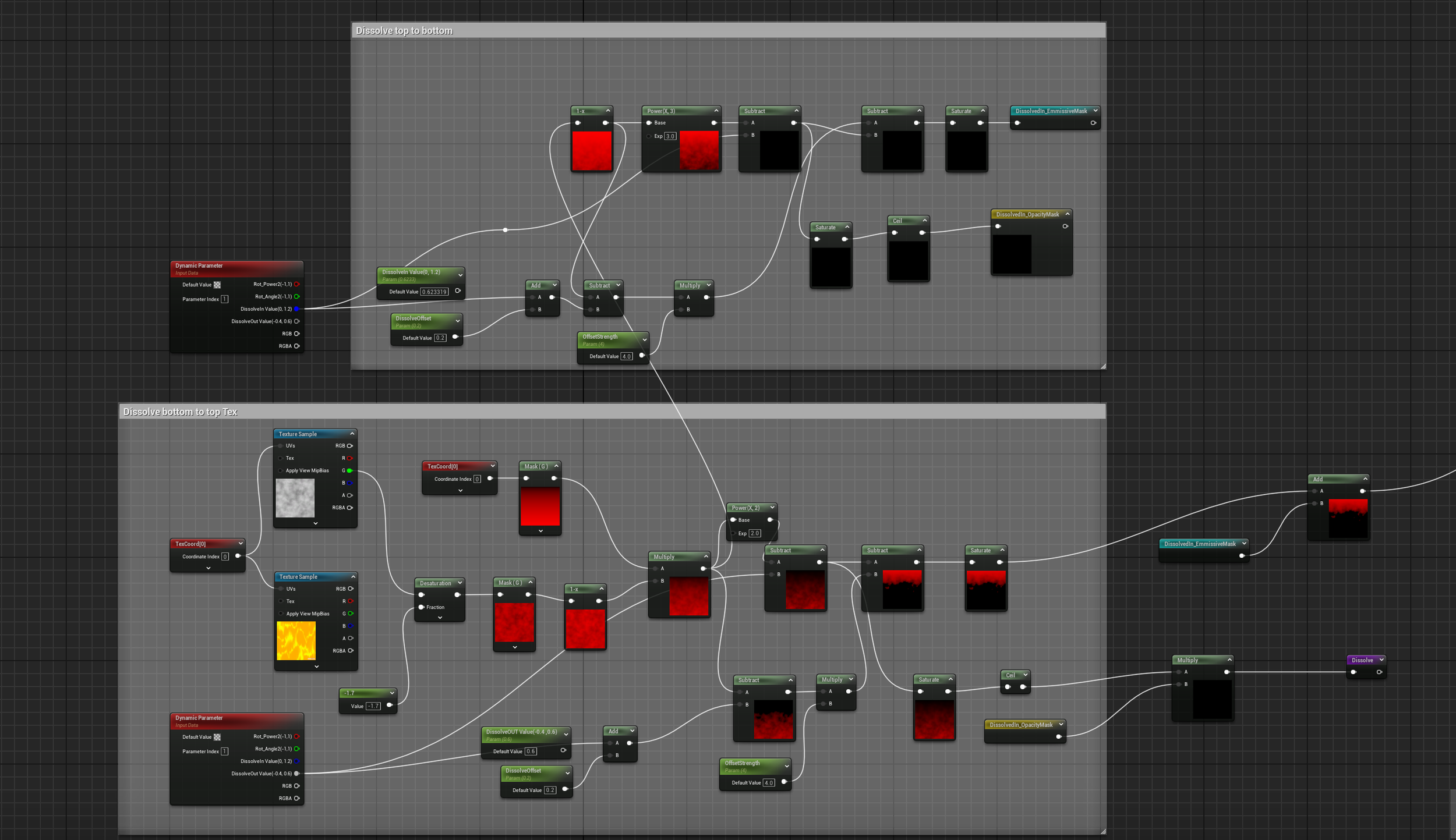1456x840 pixels.
Task: Click the reroute dot on the wire above DissolveIn Value
Action: pyautogui.click(x=505, y=230)
